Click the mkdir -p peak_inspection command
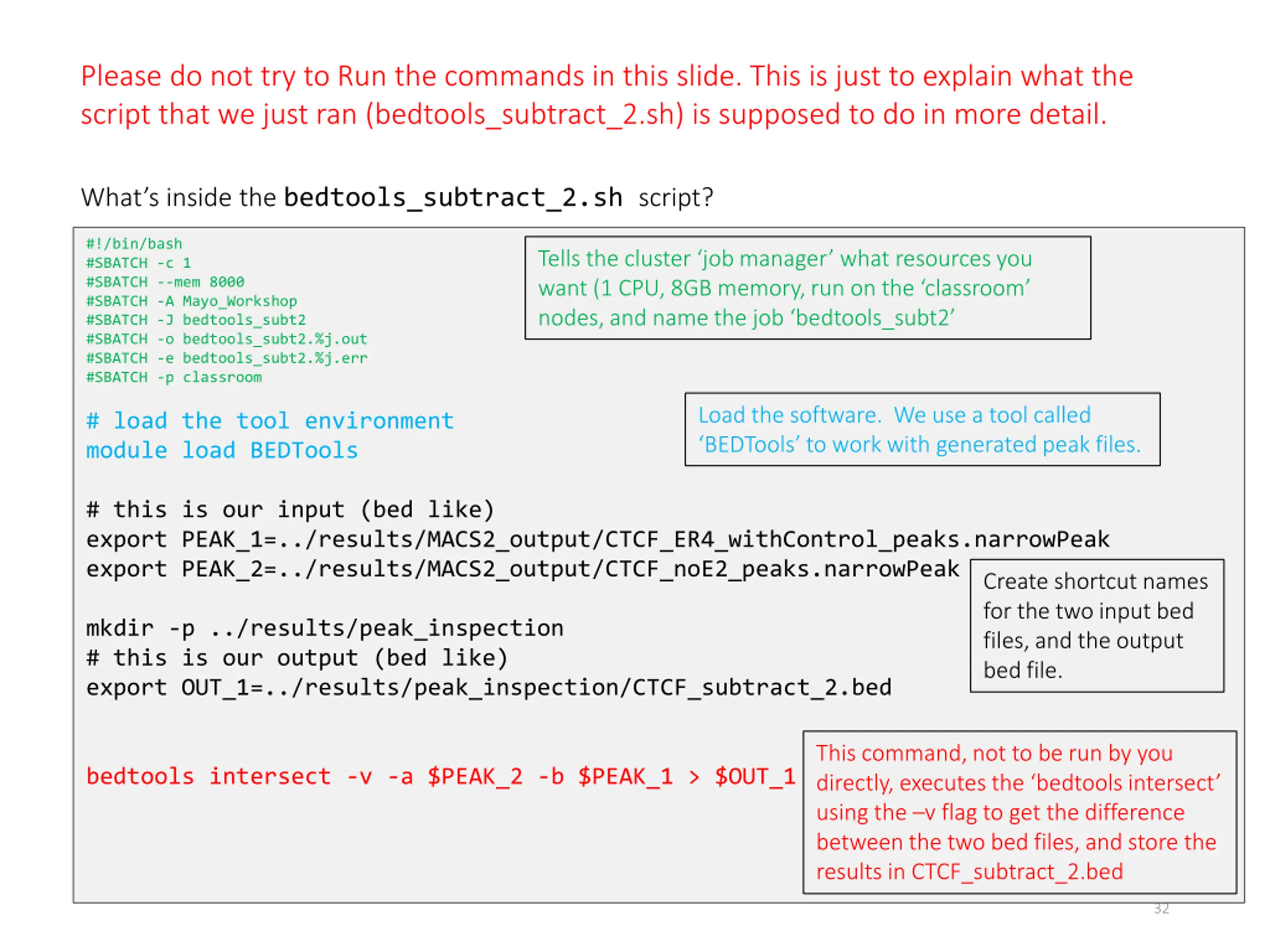The image size is (1270, 952). point(324,628)
